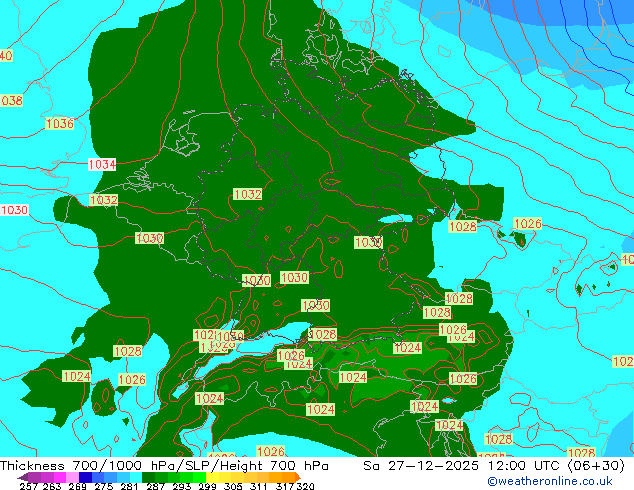
Task: Click the legend value 269
Action: click(78, 486)
